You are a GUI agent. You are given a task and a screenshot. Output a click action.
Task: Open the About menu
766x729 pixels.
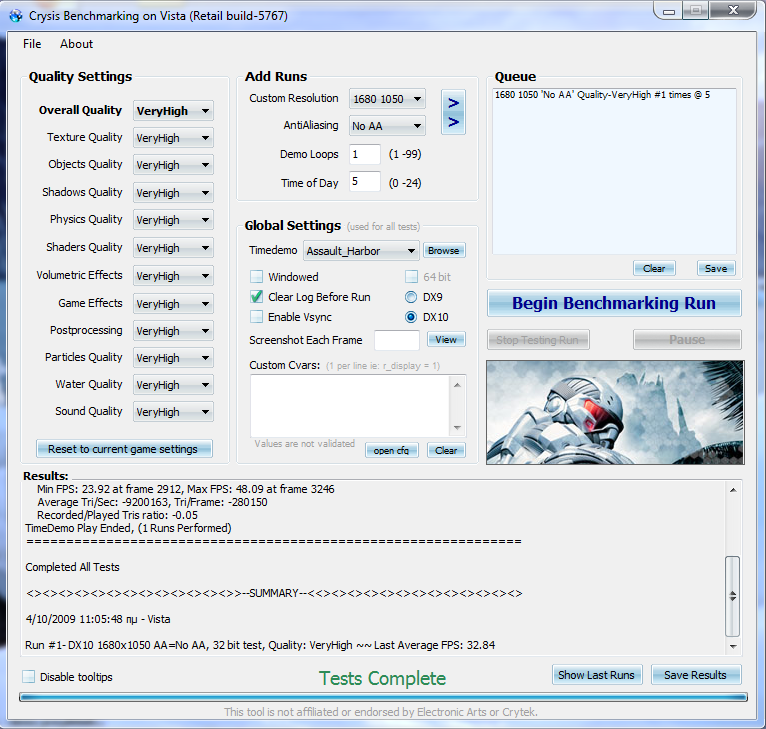coord(76,44)
